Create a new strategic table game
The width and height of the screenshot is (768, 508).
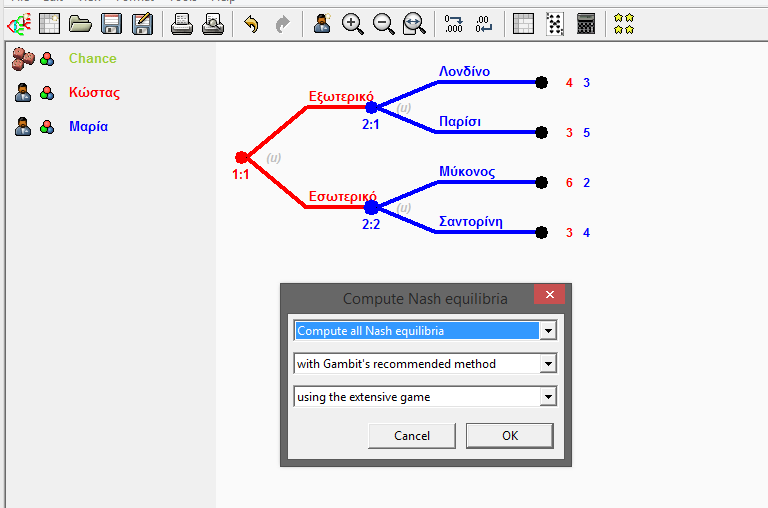point(49,24)
